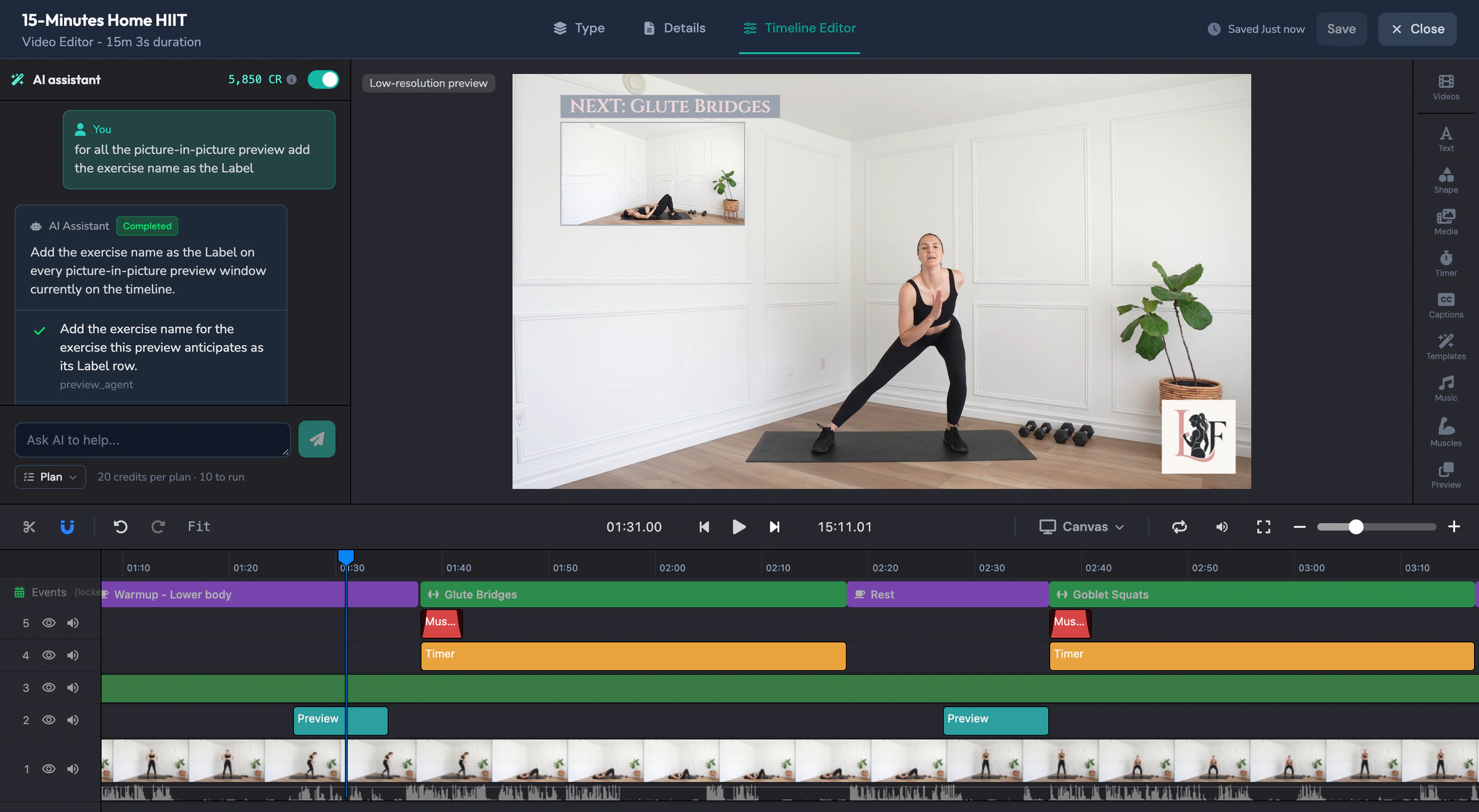The width and height of the screenshot is (1479, 812).
Task: Select the Timer clip under Goblet Squats
Action: pyautogui.click(x=1261, y=656)
